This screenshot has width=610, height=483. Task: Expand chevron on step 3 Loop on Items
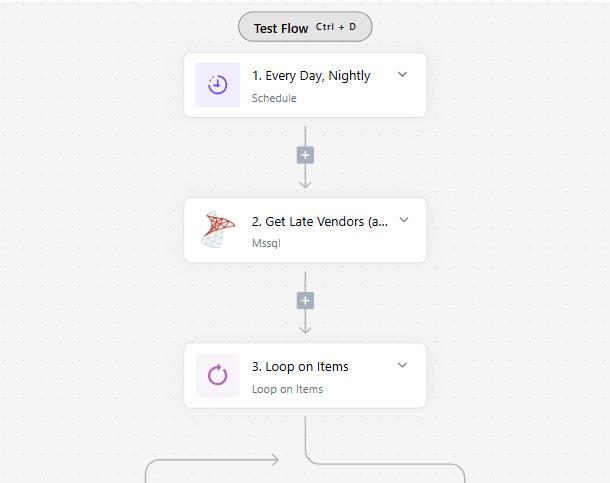click(x=402, y=366)
